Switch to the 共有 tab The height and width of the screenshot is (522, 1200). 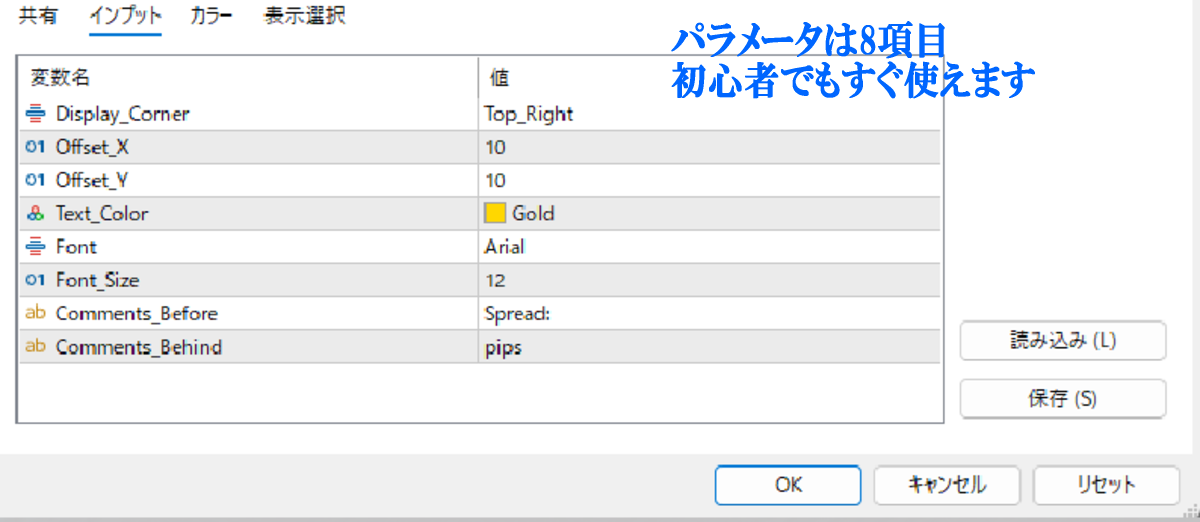tap(38, 16)
